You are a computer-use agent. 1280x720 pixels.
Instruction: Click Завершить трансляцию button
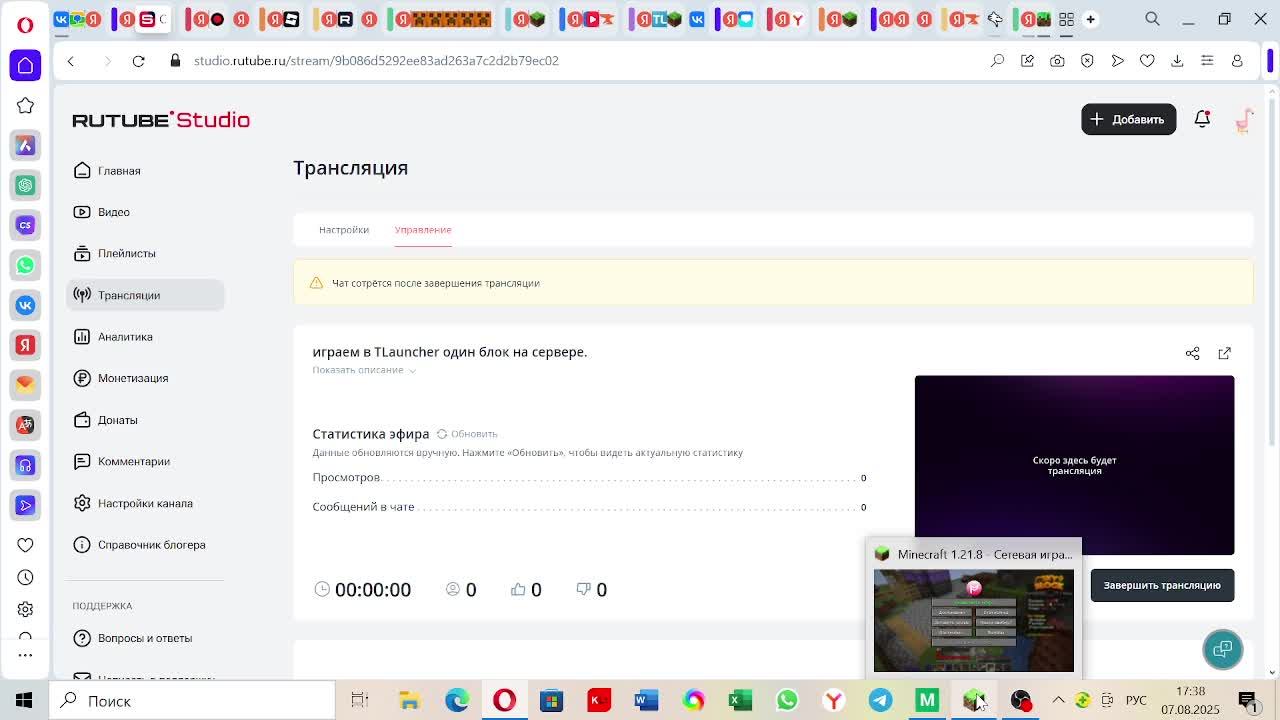[1162, 585]
